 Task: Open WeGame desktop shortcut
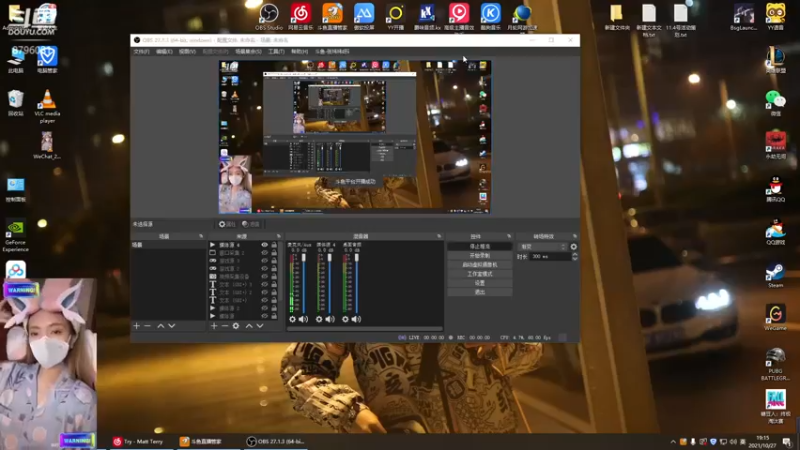775,318
